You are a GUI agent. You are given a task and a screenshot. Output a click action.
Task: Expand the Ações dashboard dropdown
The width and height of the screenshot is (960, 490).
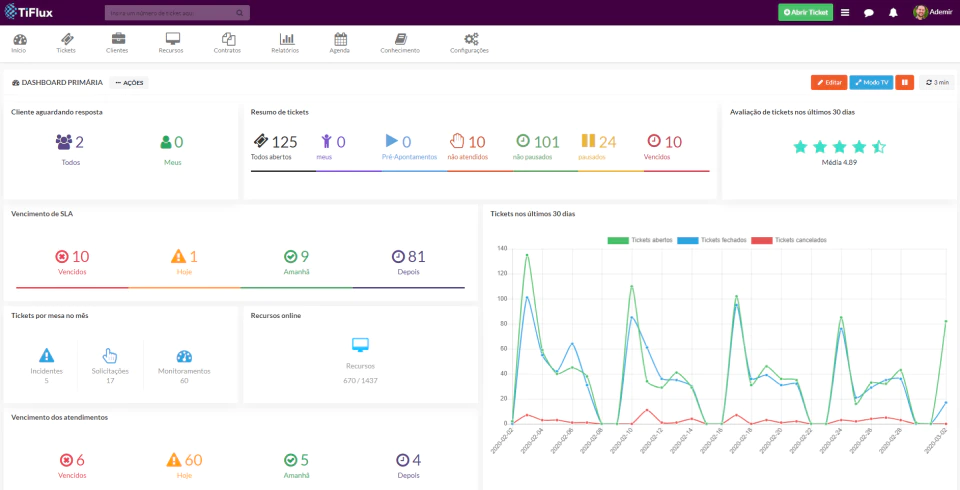click(129, 82)
